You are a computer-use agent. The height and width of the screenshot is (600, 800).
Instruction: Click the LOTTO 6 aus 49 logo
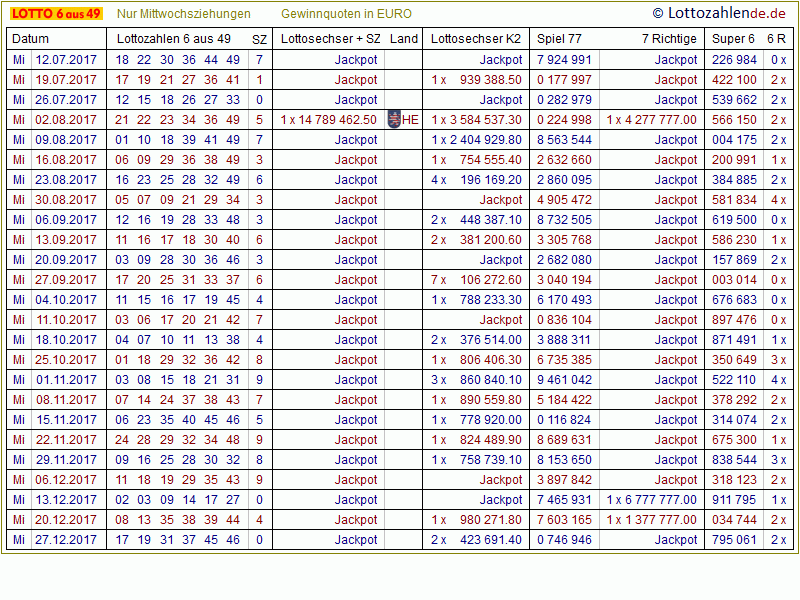point(55,14)
